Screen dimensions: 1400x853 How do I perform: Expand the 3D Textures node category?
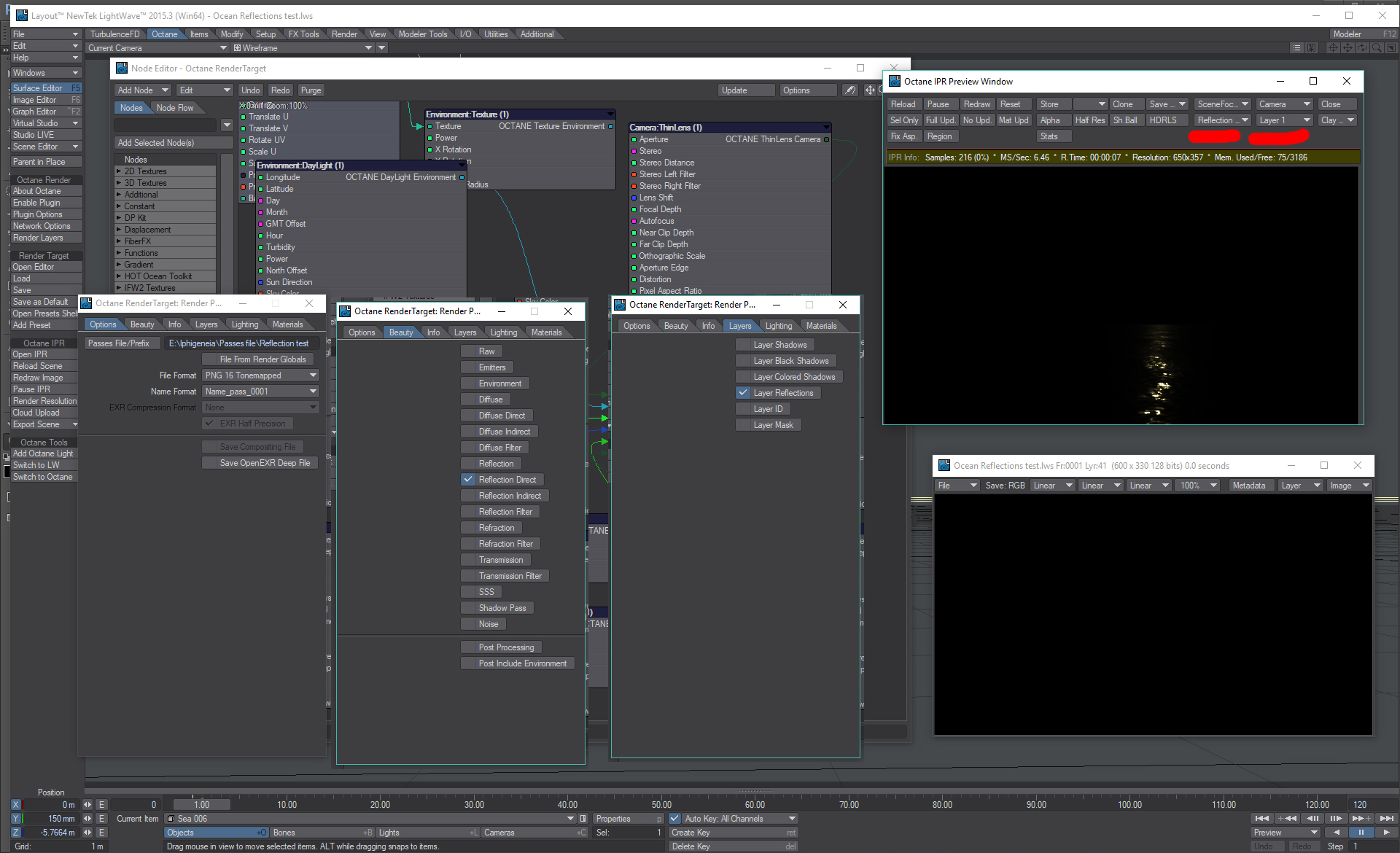click(x=119, y=183)
